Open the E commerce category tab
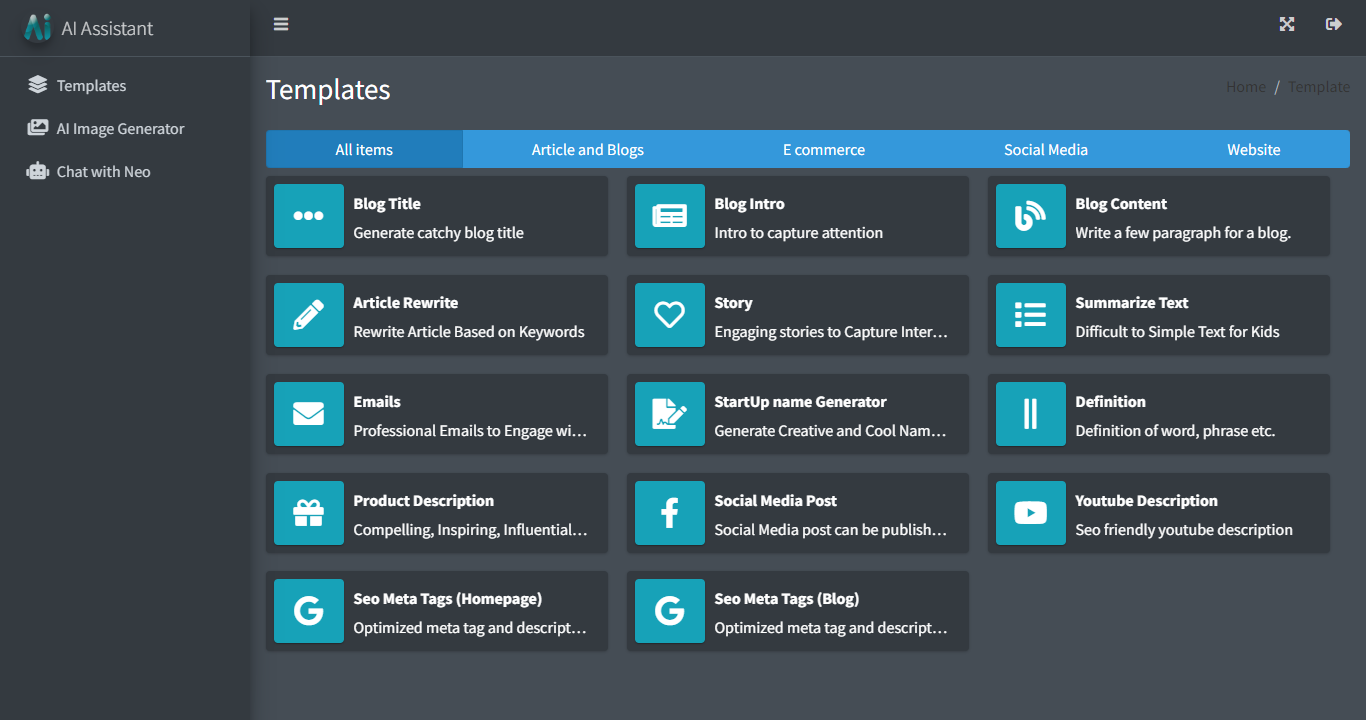Screen dimensions: 1366x720 pyautogui.click(x=823, y=149)
